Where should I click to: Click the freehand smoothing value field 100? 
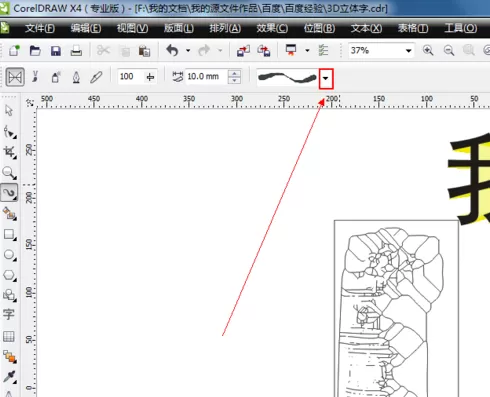[x=130, y=77]
